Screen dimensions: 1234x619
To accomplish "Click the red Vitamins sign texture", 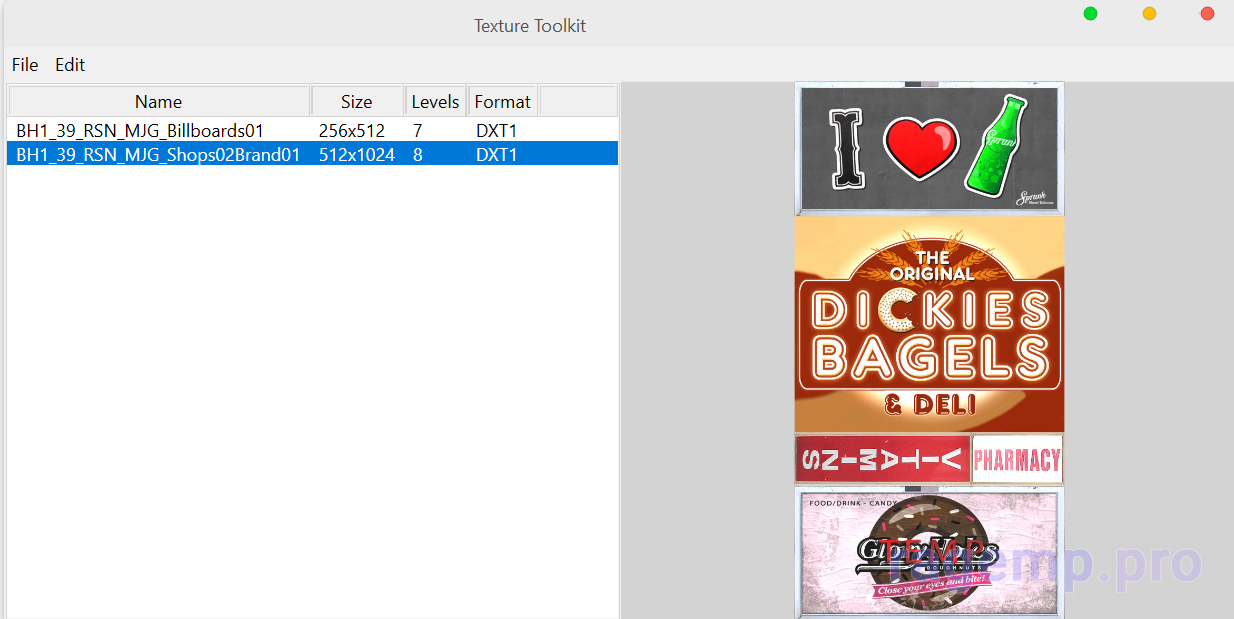I will (x=882, y=460).
